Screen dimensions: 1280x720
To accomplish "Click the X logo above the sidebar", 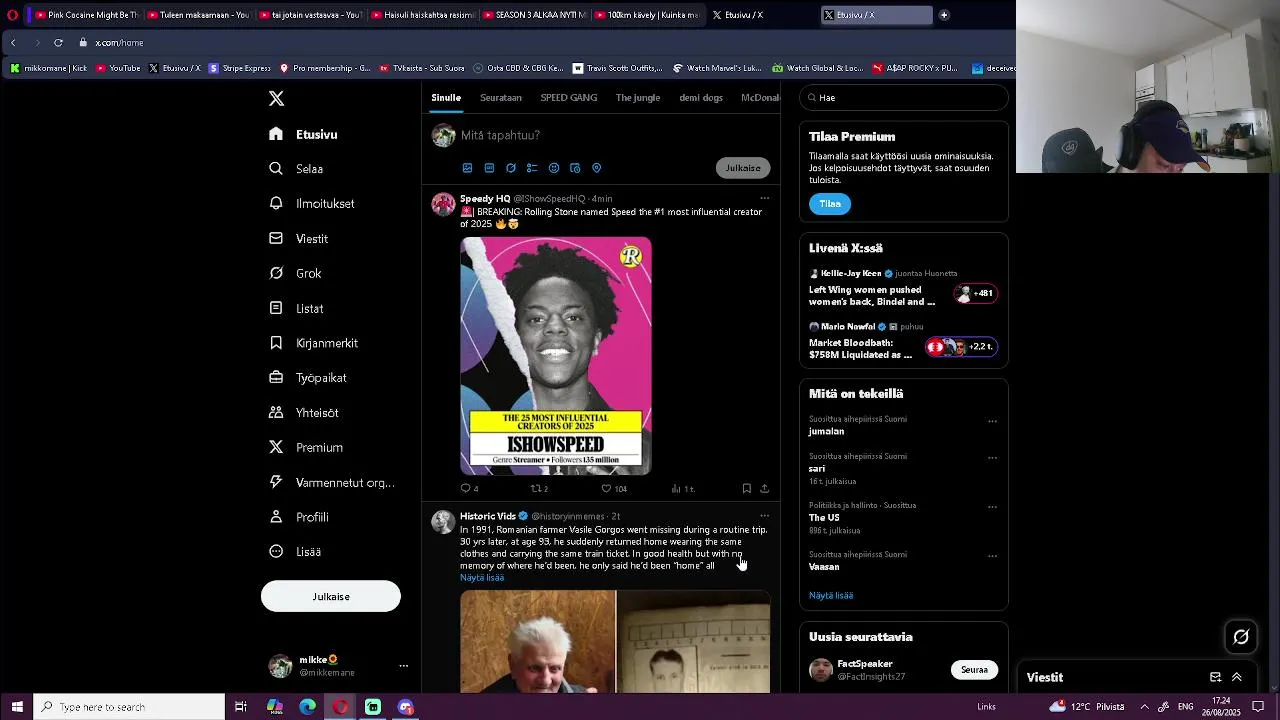I will pyautogui.click(x=276, y=98).
